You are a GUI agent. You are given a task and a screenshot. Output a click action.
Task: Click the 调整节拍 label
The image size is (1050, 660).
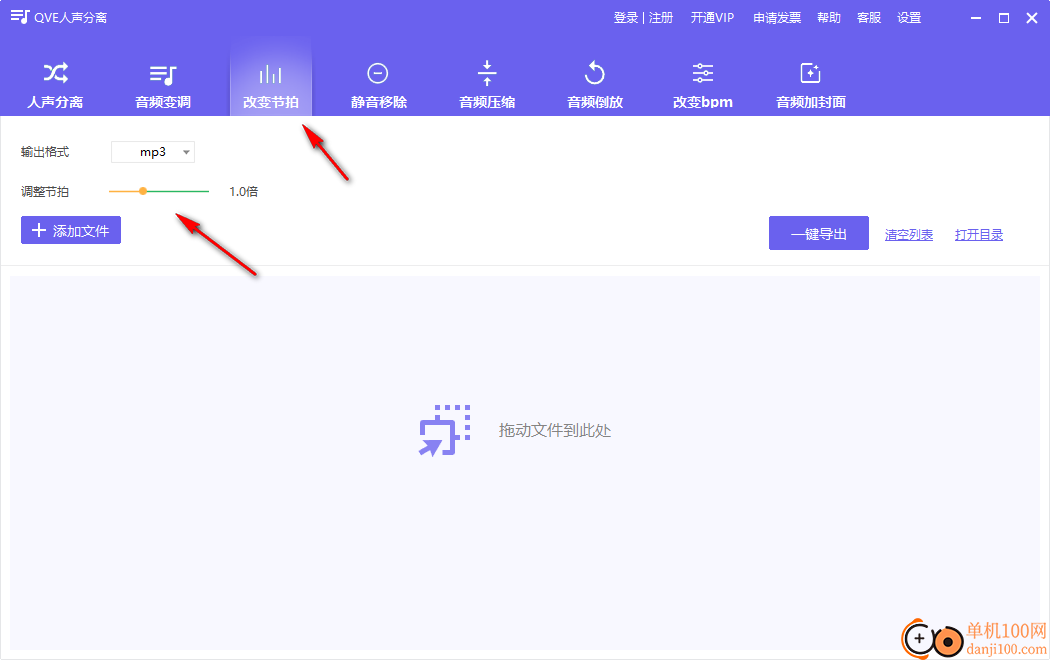tap(45, 191)
